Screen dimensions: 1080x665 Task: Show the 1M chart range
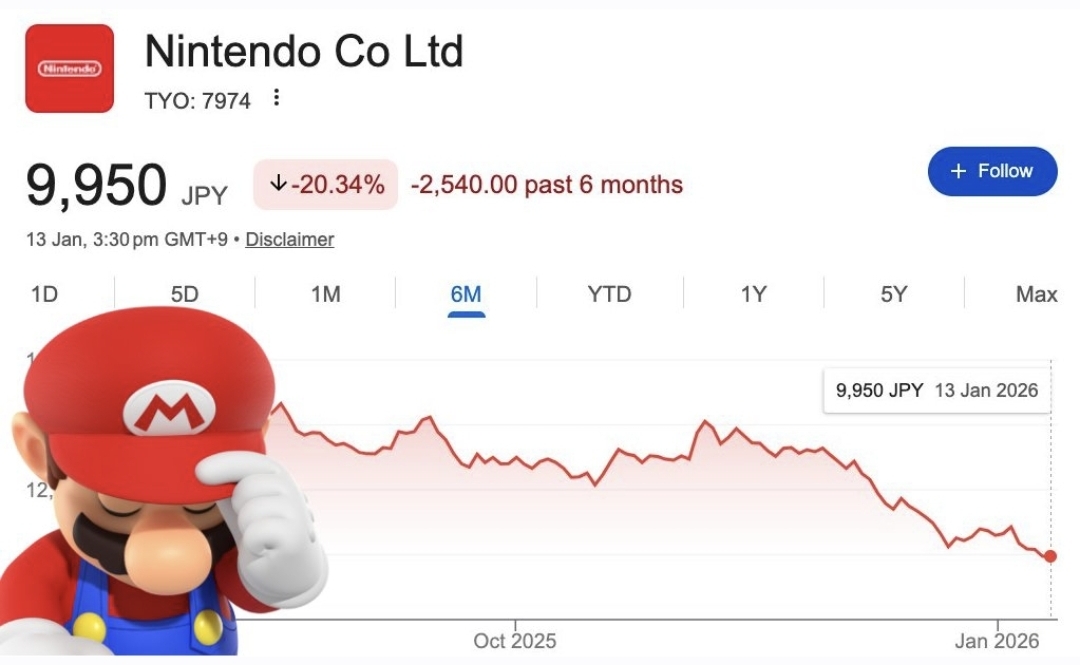click(326, 294)
